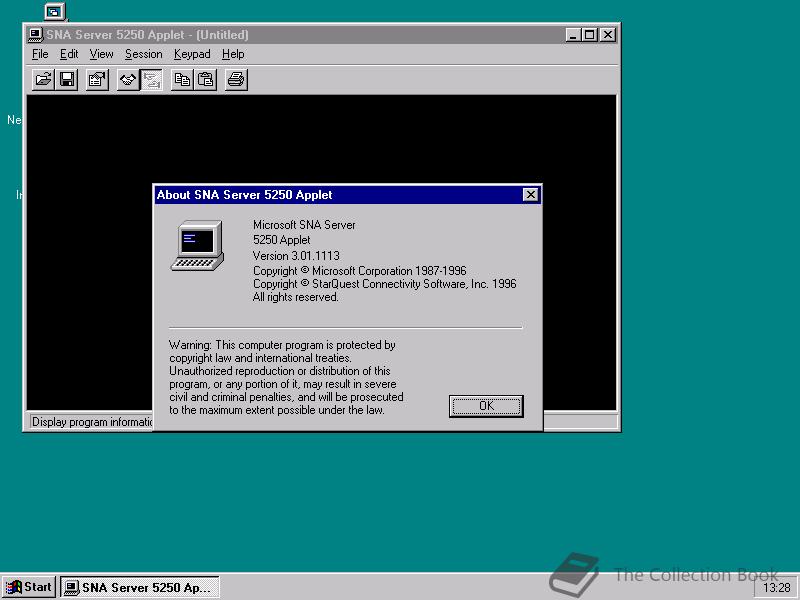Click 'Microsoft SNA Server' text line
The height and width of the screenshot is (600, 800).
(304, 224)
